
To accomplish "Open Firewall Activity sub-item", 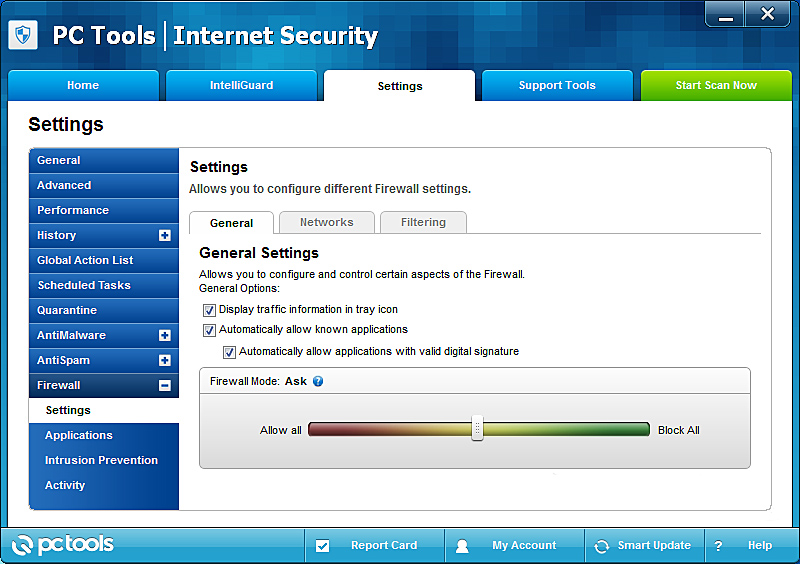I will (x=104, y=485).
